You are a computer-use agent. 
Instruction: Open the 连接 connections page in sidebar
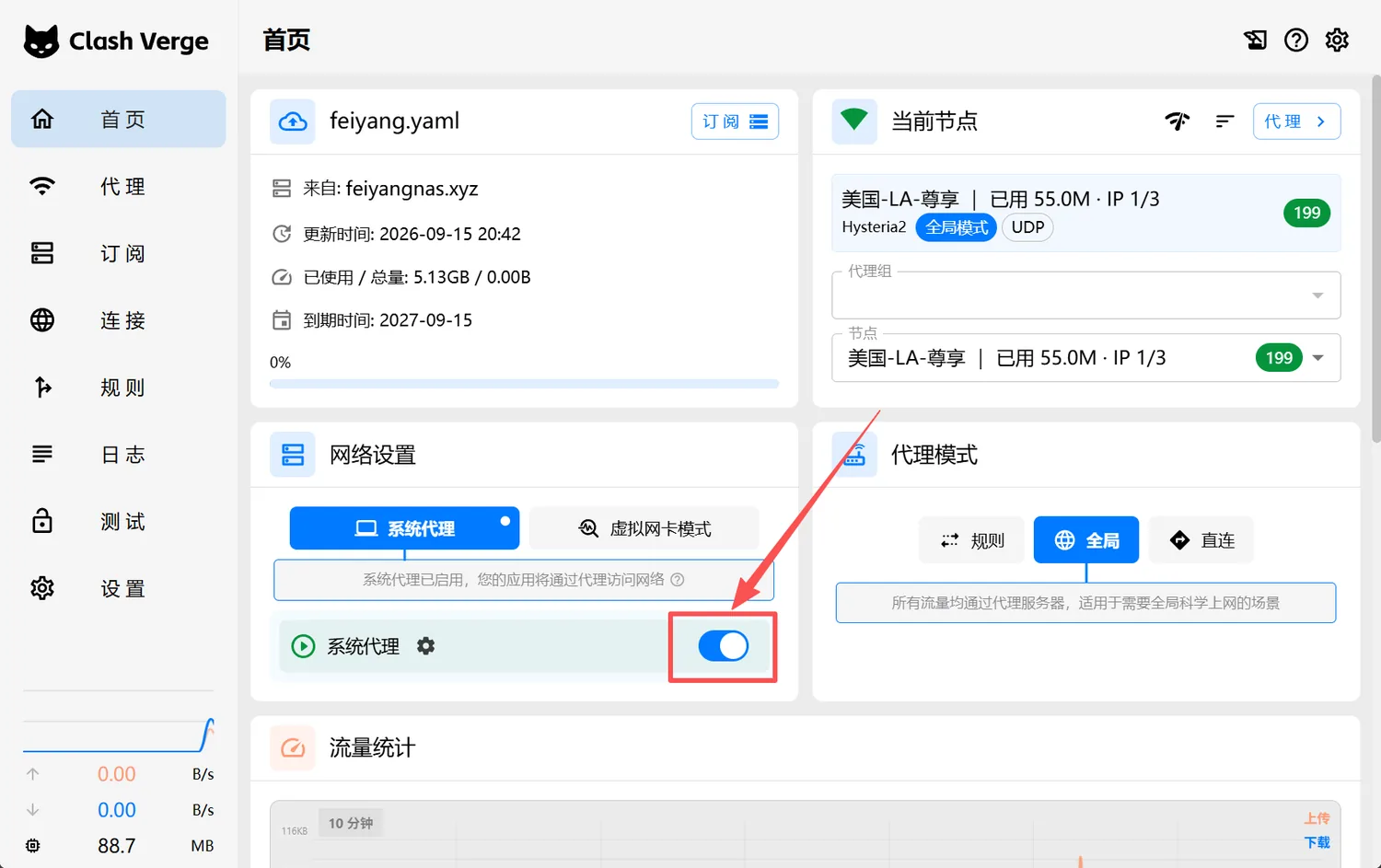point(118,320)
